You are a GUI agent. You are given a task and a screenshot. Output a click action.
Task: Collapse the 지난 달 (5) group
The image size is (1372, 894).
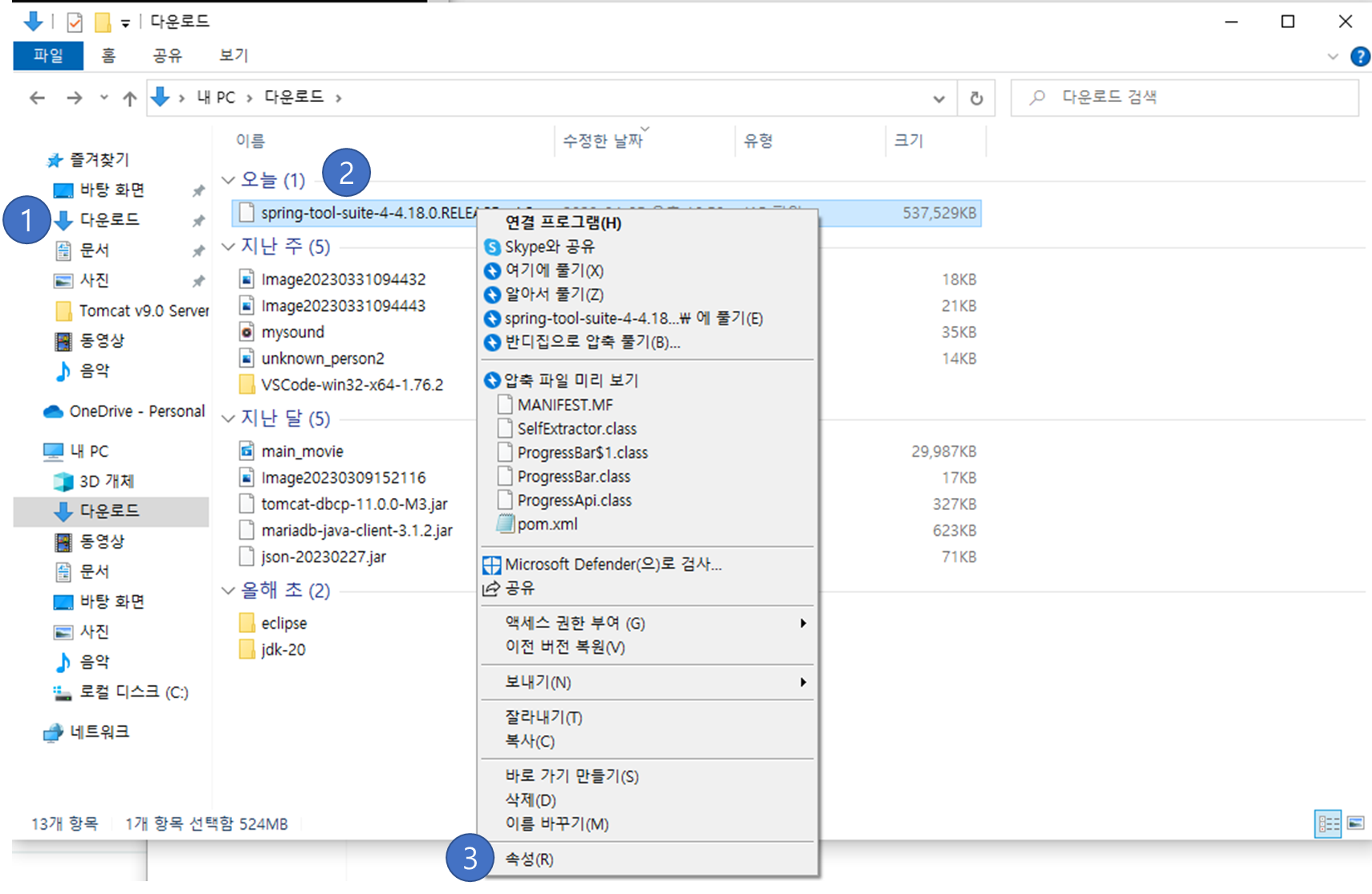[x=228, y=418]
